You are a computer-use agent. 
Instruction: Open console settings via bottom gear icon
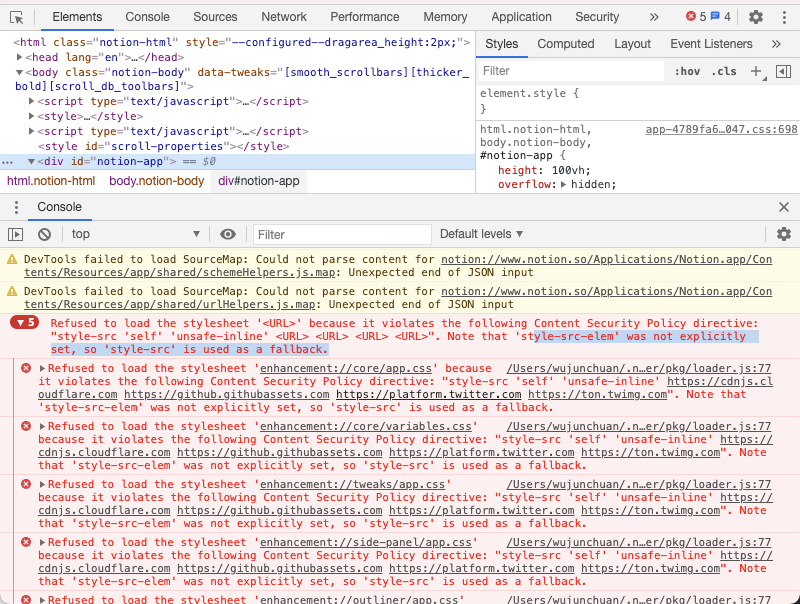point(784,234)
